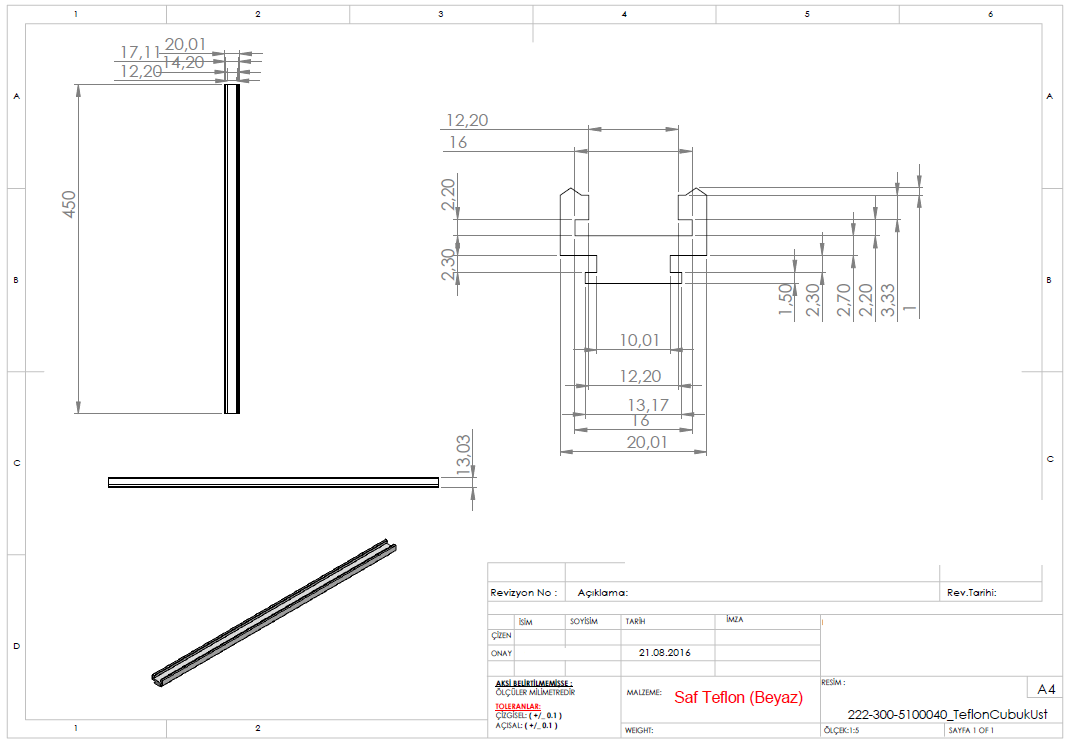
Task: Click the 13,17 dimension label
Action: (x=647, y=405)
